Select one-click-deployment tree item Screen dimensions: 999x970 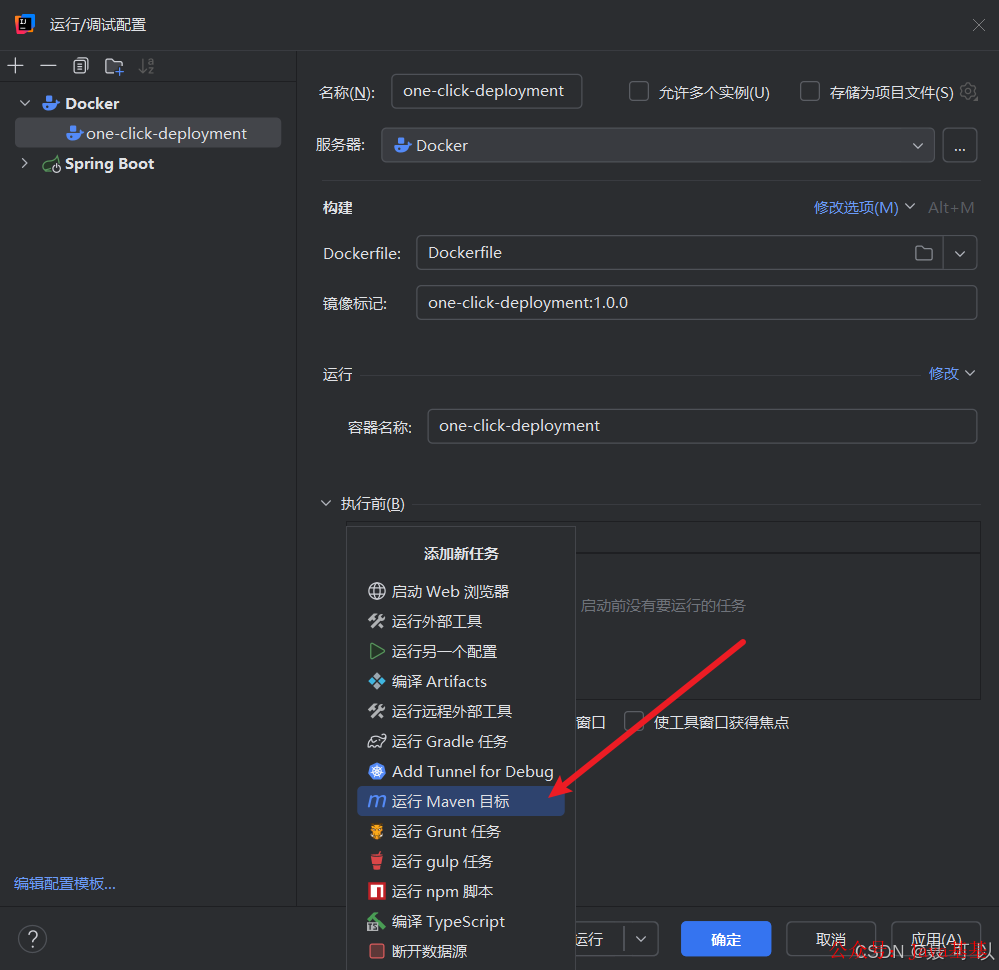click(148, 133)
